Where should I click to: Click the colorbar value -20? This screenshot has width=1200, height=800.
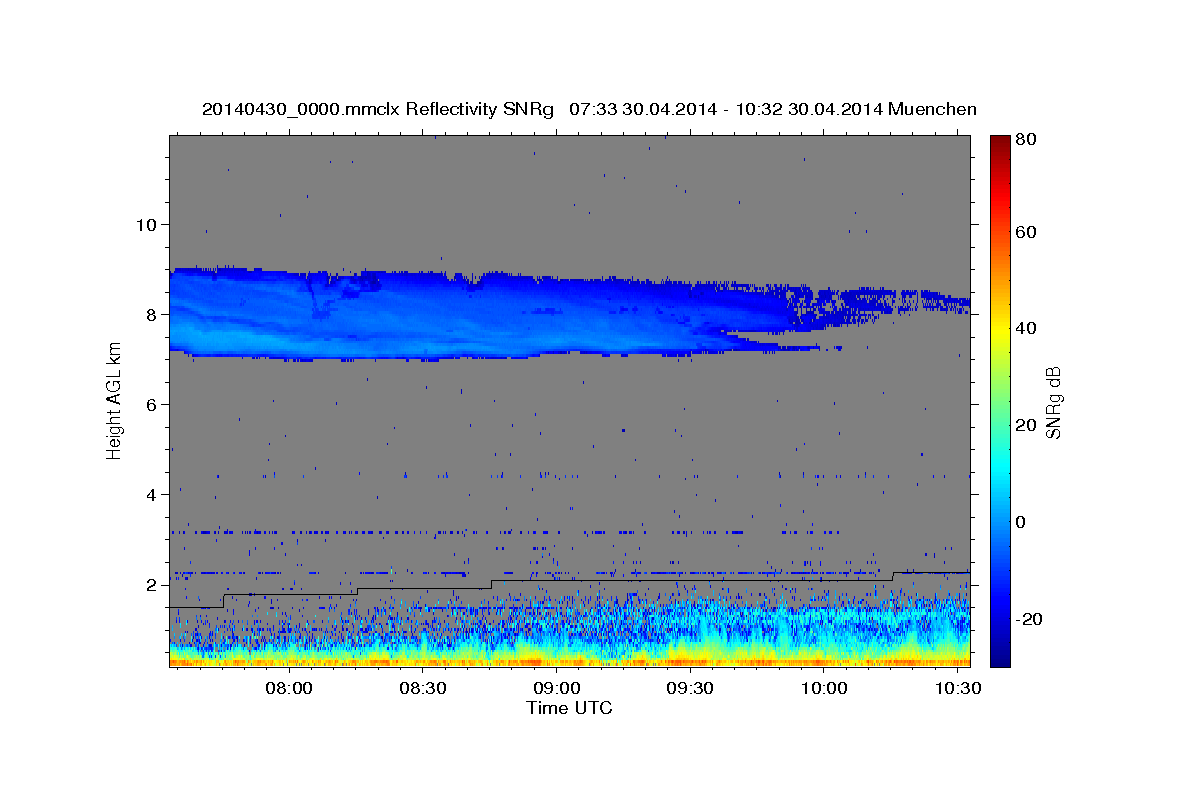1028,619
